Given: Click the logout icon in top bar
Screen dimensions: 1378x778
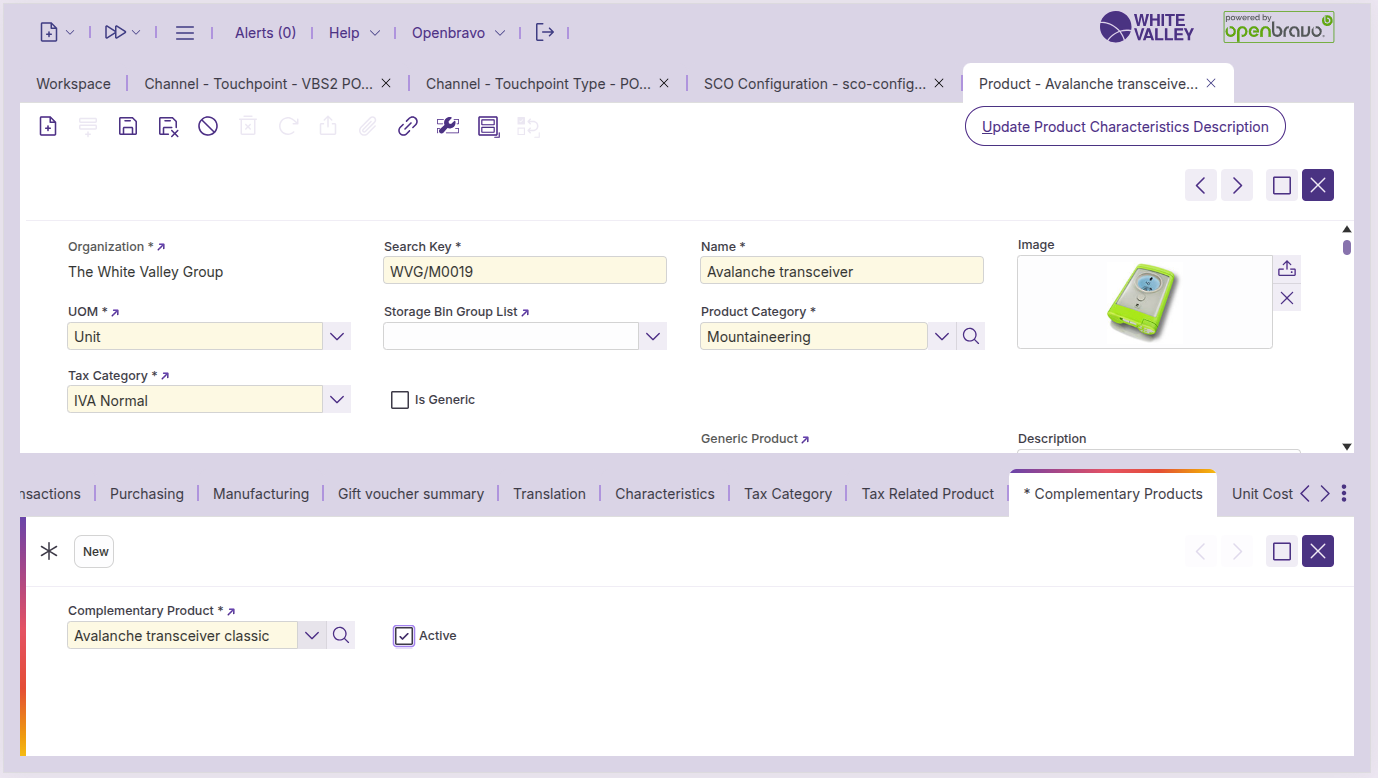Looking at the screenshot, I should 544,33.
